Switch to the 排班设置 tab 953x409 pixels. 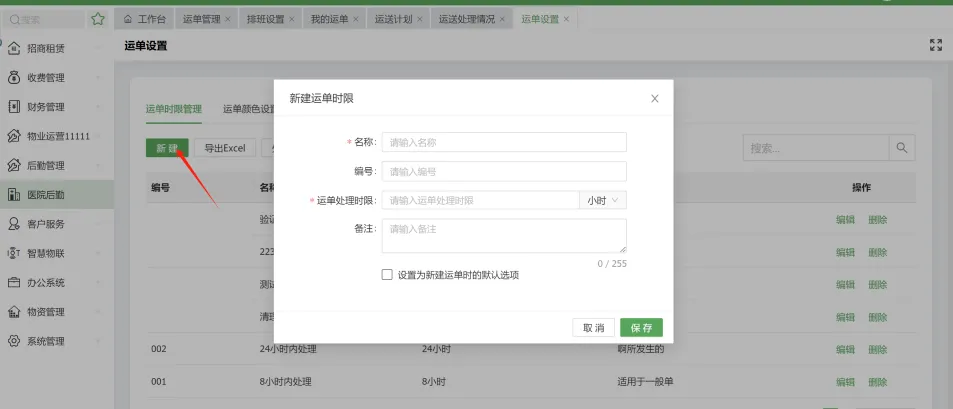click(265, 19)
